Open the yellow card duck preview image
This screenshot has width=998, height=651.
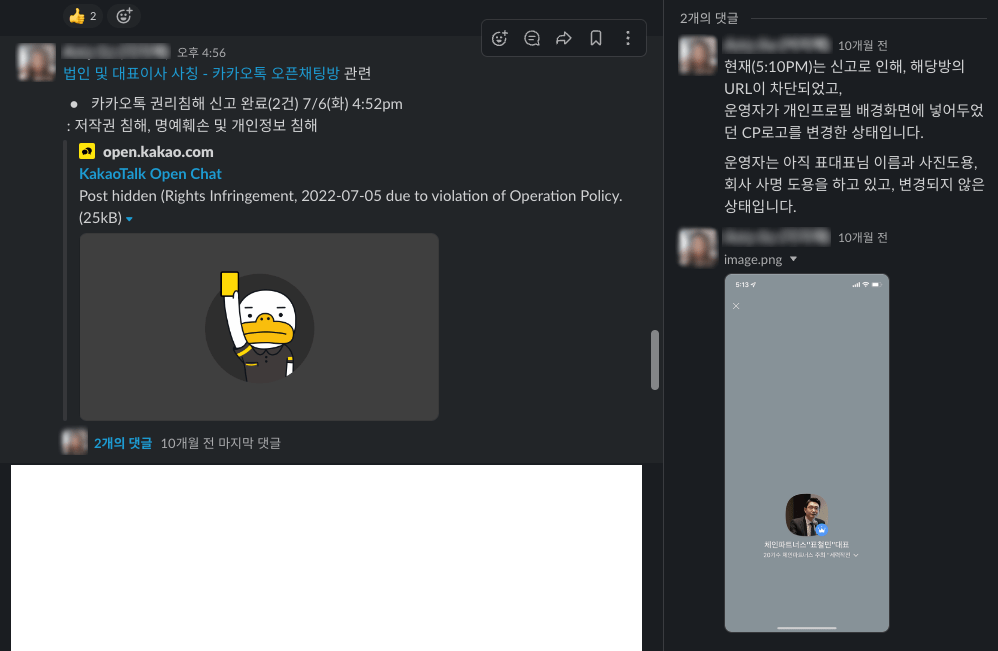[259, 327]
